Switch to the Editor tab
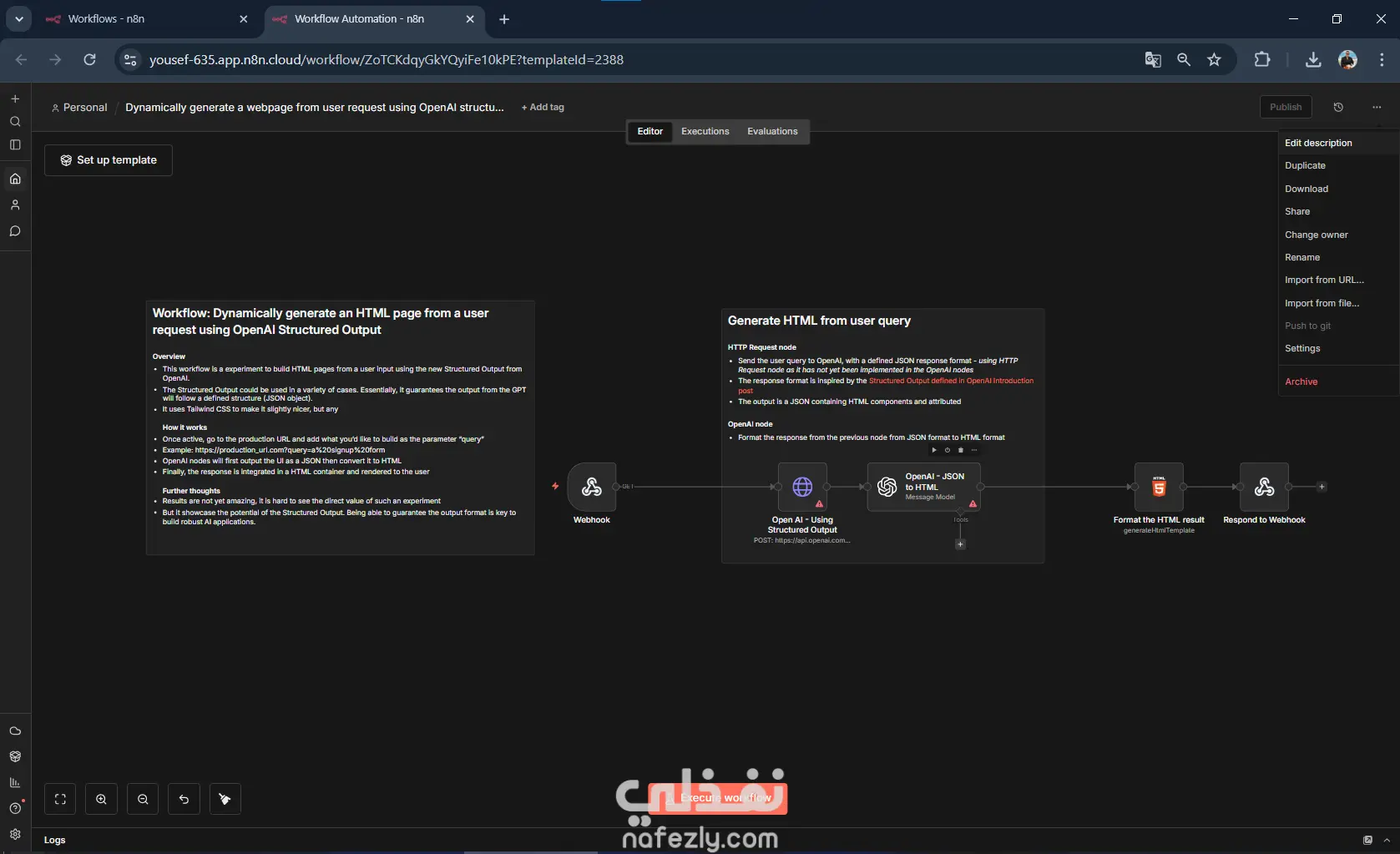Image resolution: width=1400 pixels, height=854 pixels. pos(649,131)
